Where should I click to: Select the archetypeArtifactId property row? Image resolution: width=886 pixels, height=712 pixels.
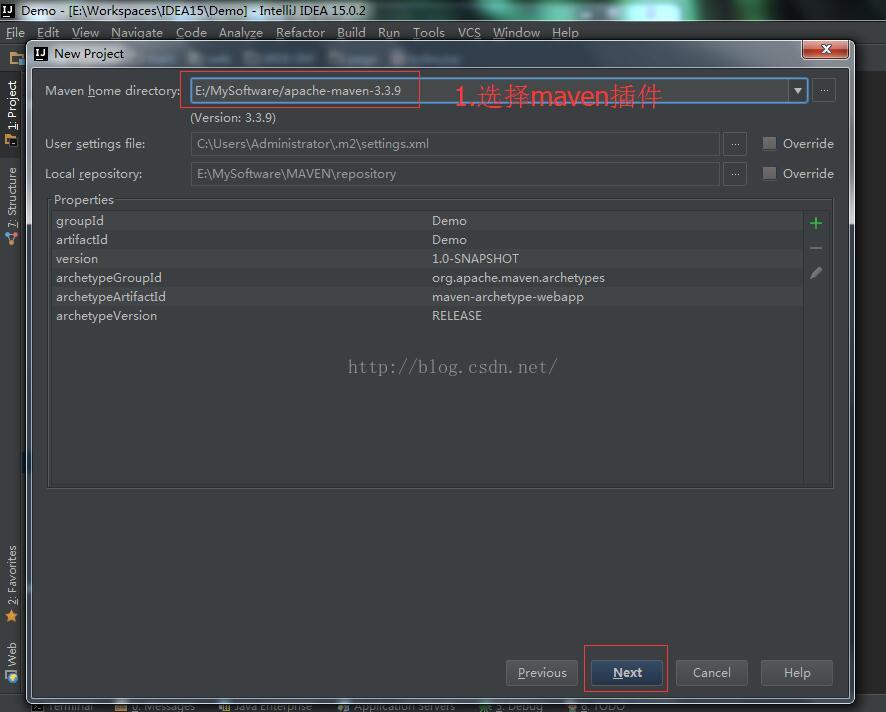tap(427, 297)
